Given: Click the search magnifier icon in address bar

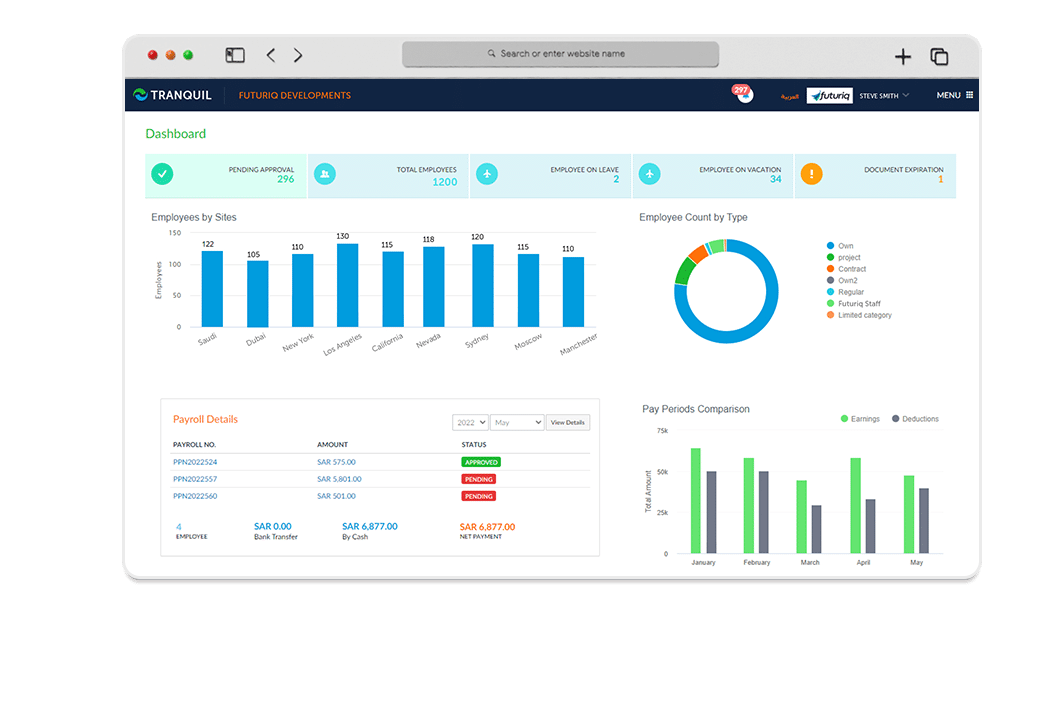Looking at the screenshot, I should pos(492,54).
